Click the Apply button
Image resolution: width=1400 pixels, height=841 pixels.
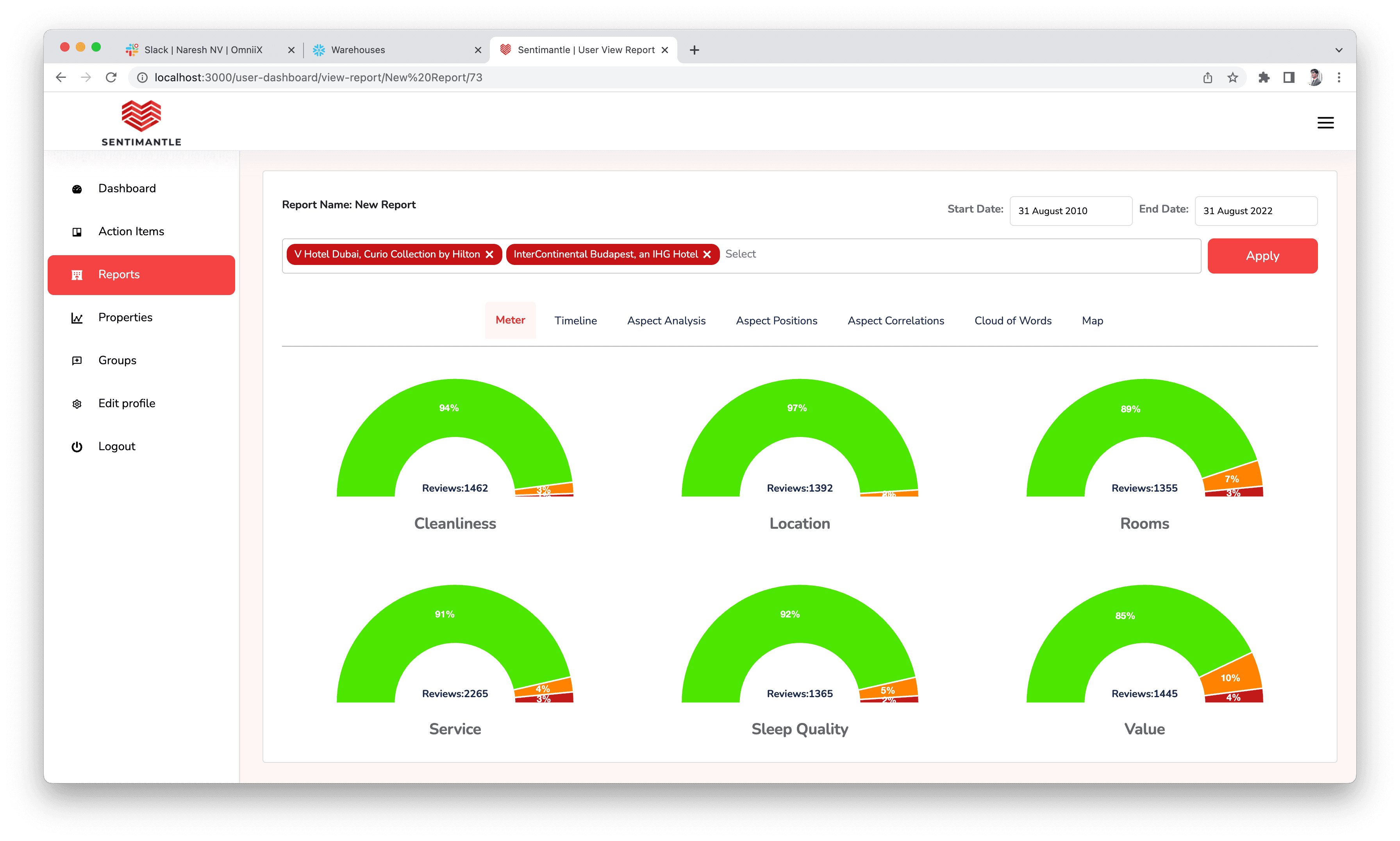point(1262,256)
